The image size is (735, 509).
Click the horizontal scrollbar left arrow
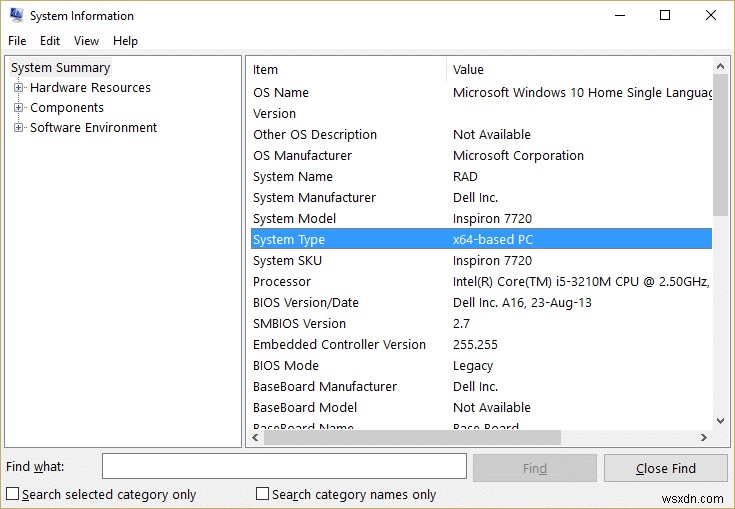254,438
